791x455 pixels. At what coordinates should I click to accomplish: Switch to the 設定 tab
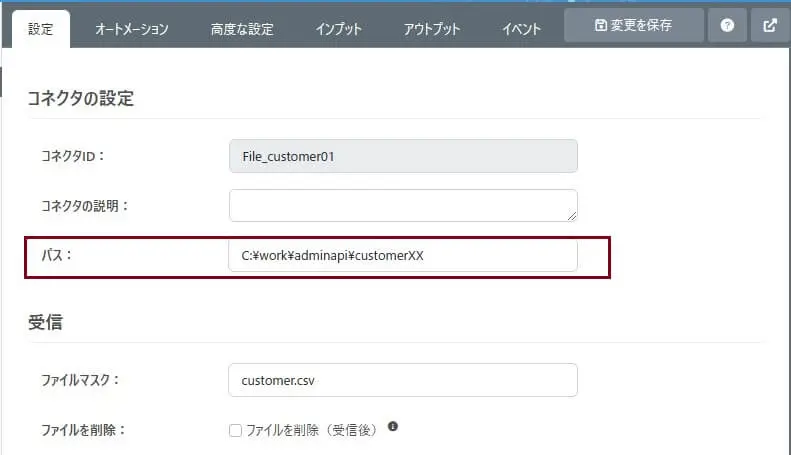41,29
